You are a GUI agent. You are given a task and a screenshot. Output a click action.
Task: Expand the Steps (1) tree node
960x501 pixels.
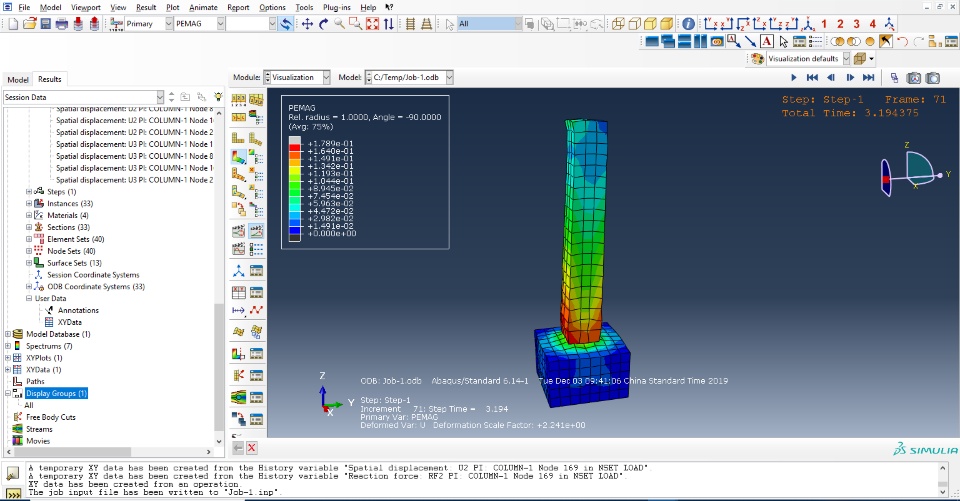click(x=29, y=192)
